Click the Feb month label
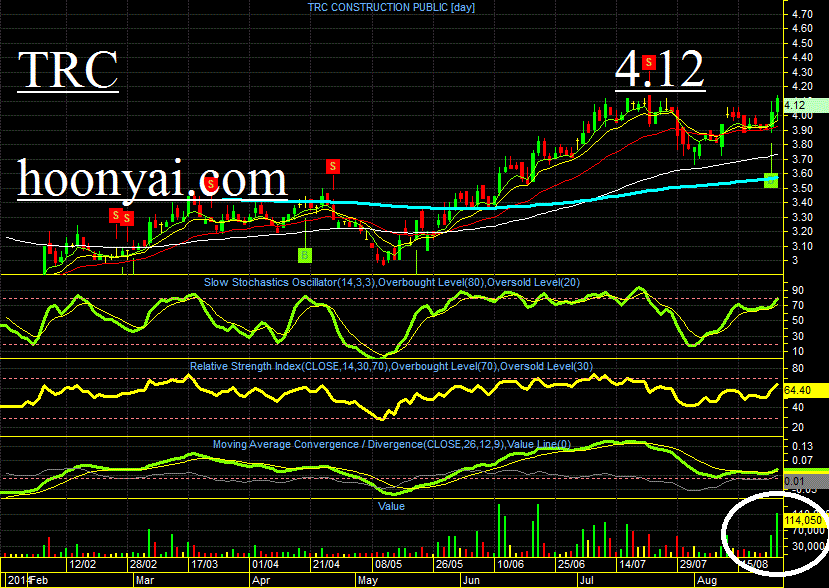829x588 pixels. click(x=40, y=580)
